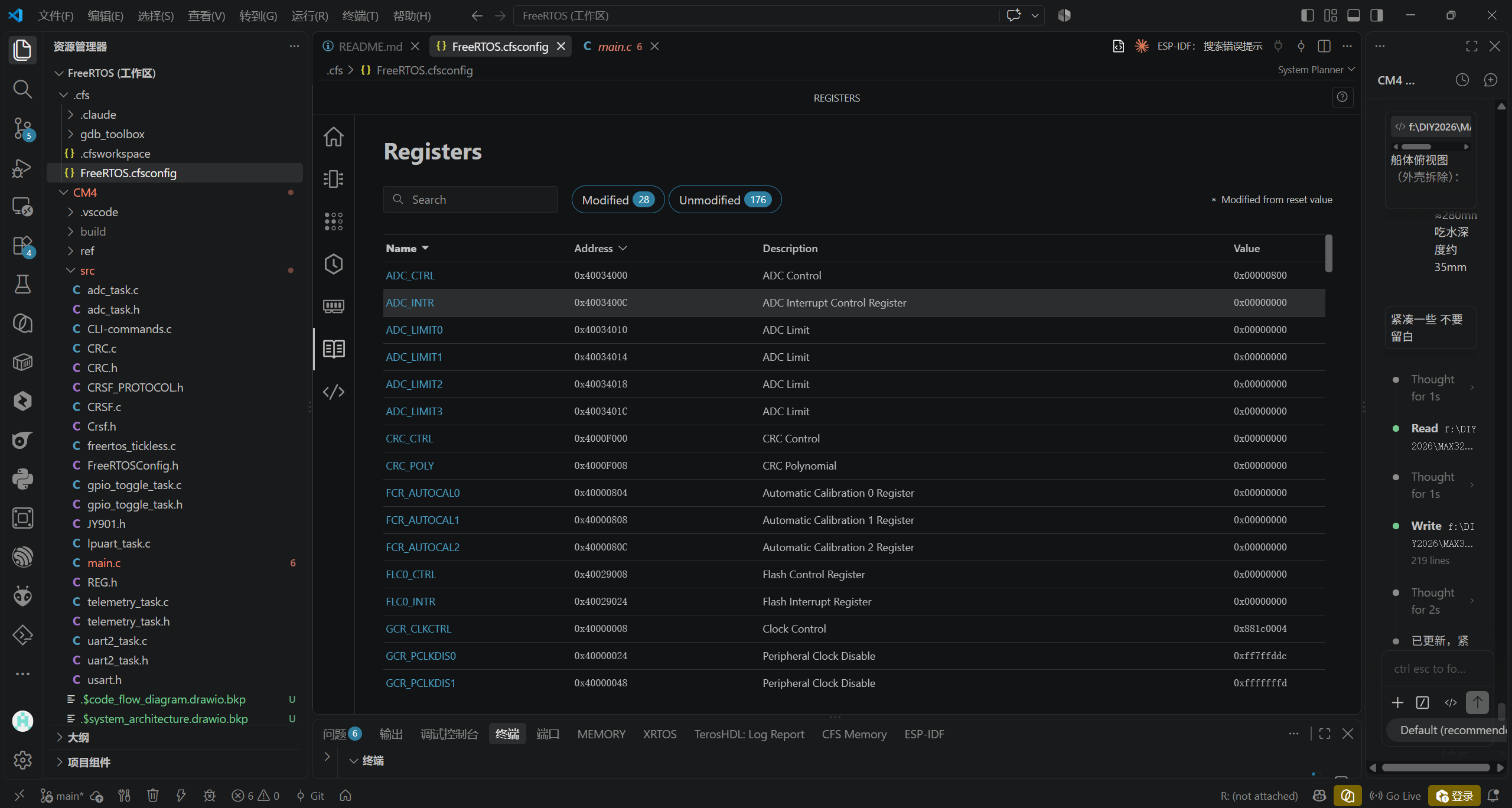Screen dimensions: 1512x808
Task: Expand the build folder
Action: [x=71, y=232]
